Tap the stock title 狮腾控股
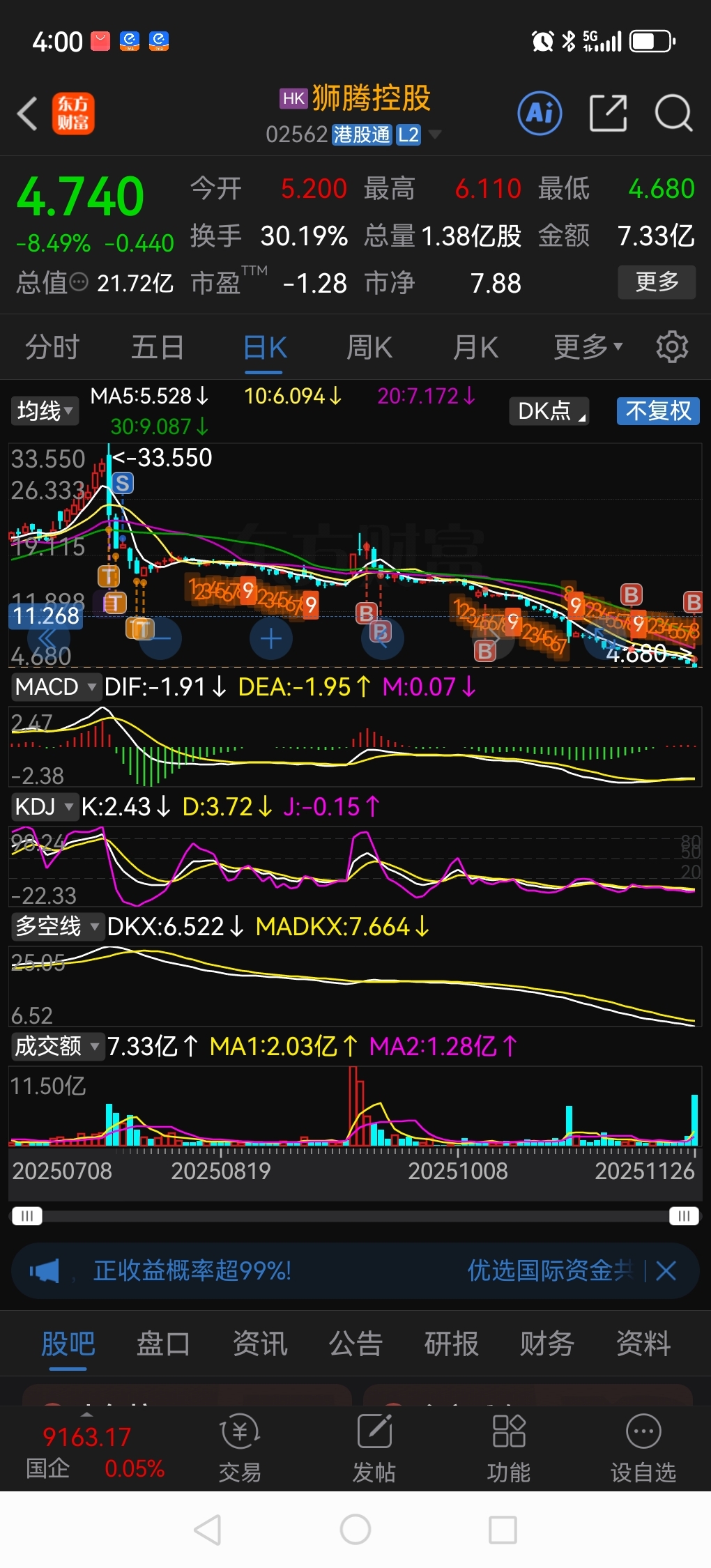Viewport: 711px width, 1568px height. pyautogui.click(x=372, y=98)
